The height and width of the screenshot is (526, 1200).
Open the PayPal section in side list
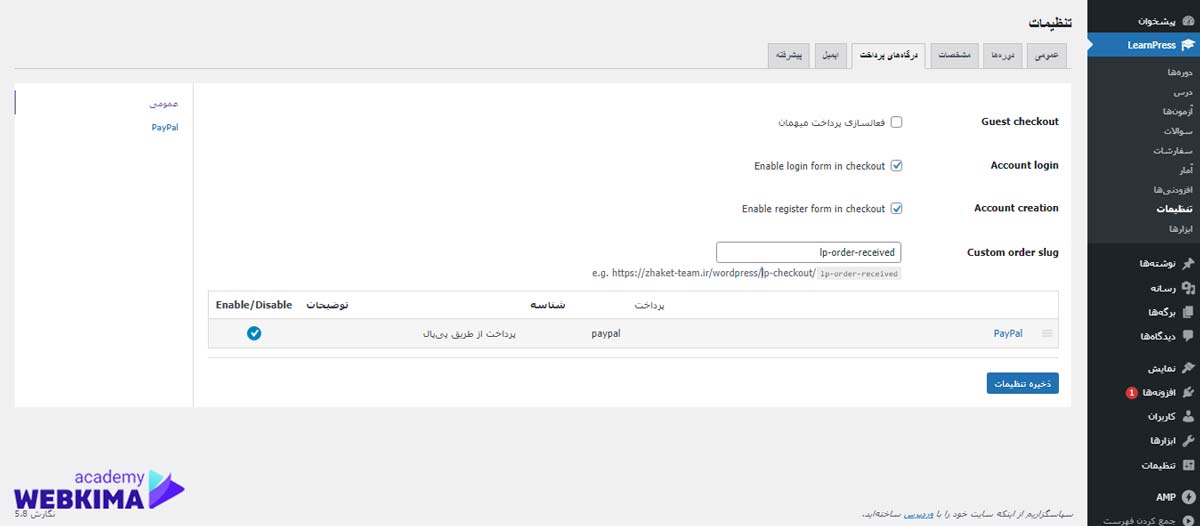(x=165, y=127)
